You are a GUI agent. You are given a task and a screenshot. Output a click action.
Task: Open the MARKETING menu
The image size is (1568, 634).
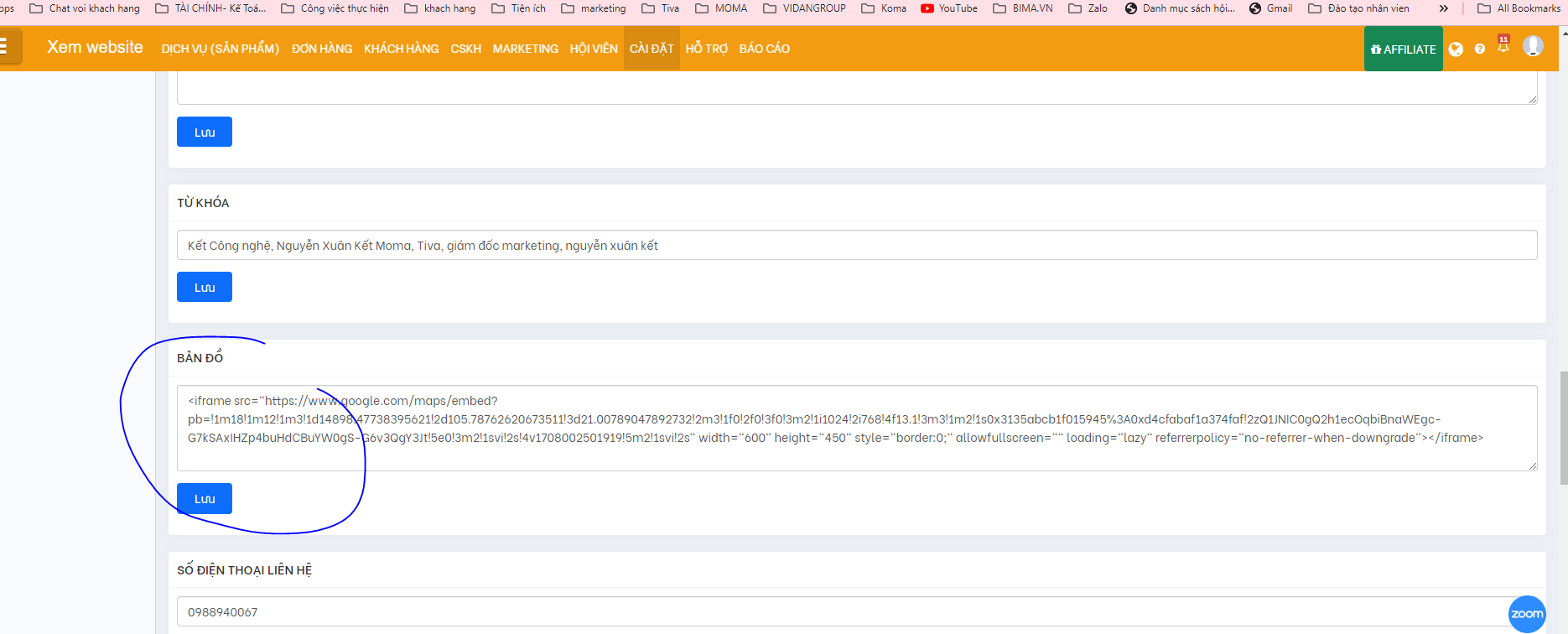[x=525, y=49]
